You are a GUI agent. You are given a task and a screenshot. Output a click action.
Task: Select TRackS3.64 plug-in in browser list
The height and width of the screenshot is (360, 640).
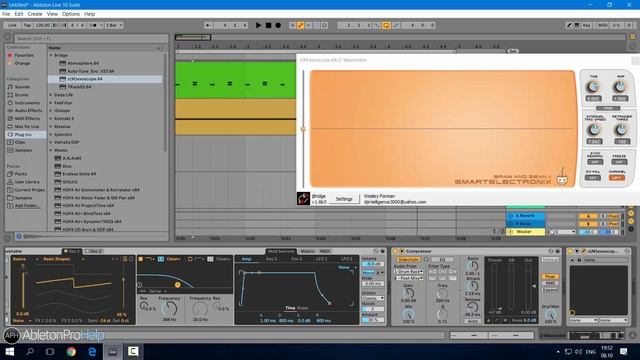79,87
